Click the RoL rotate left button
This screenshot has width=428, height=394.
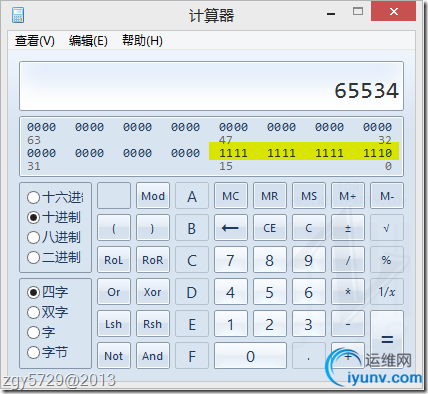(114, 260)
